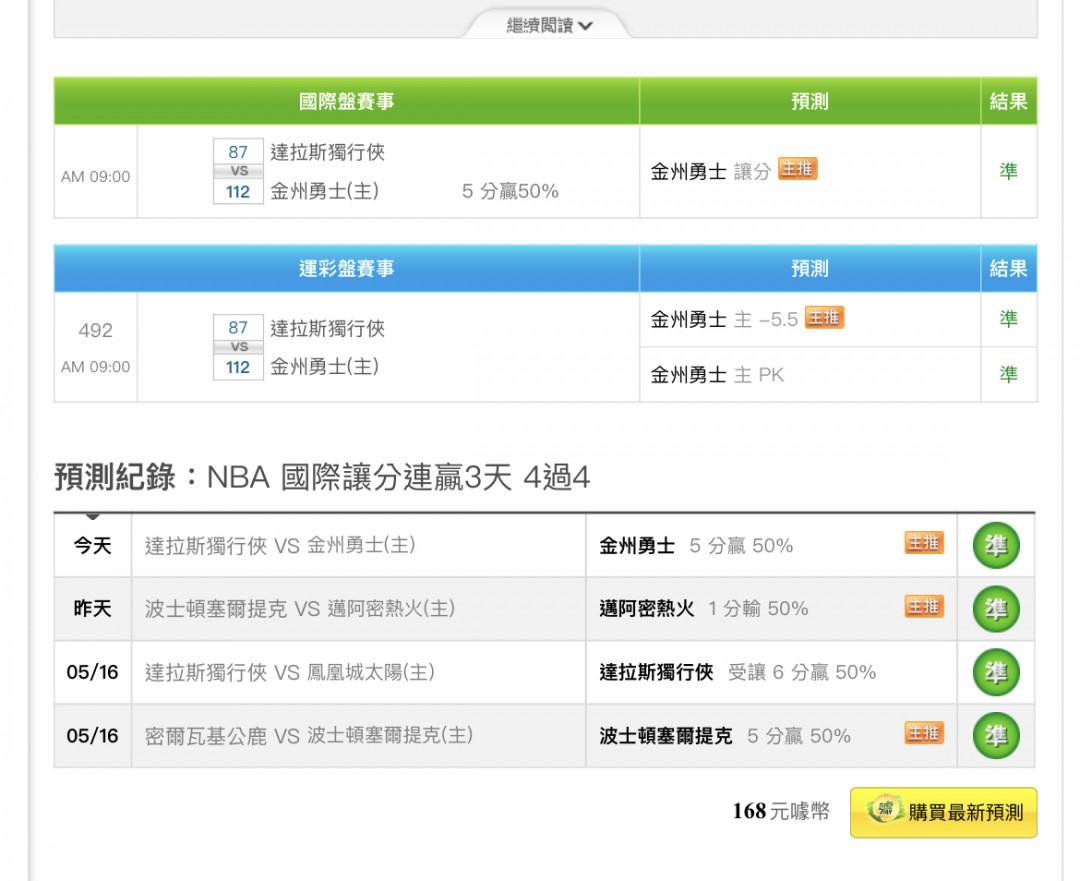The width and height of the screenshot is (1080, 881).
Task: Click the 預測紀錄 NBA 國際讓分連贏3天 heading
Action: point(322,477)
